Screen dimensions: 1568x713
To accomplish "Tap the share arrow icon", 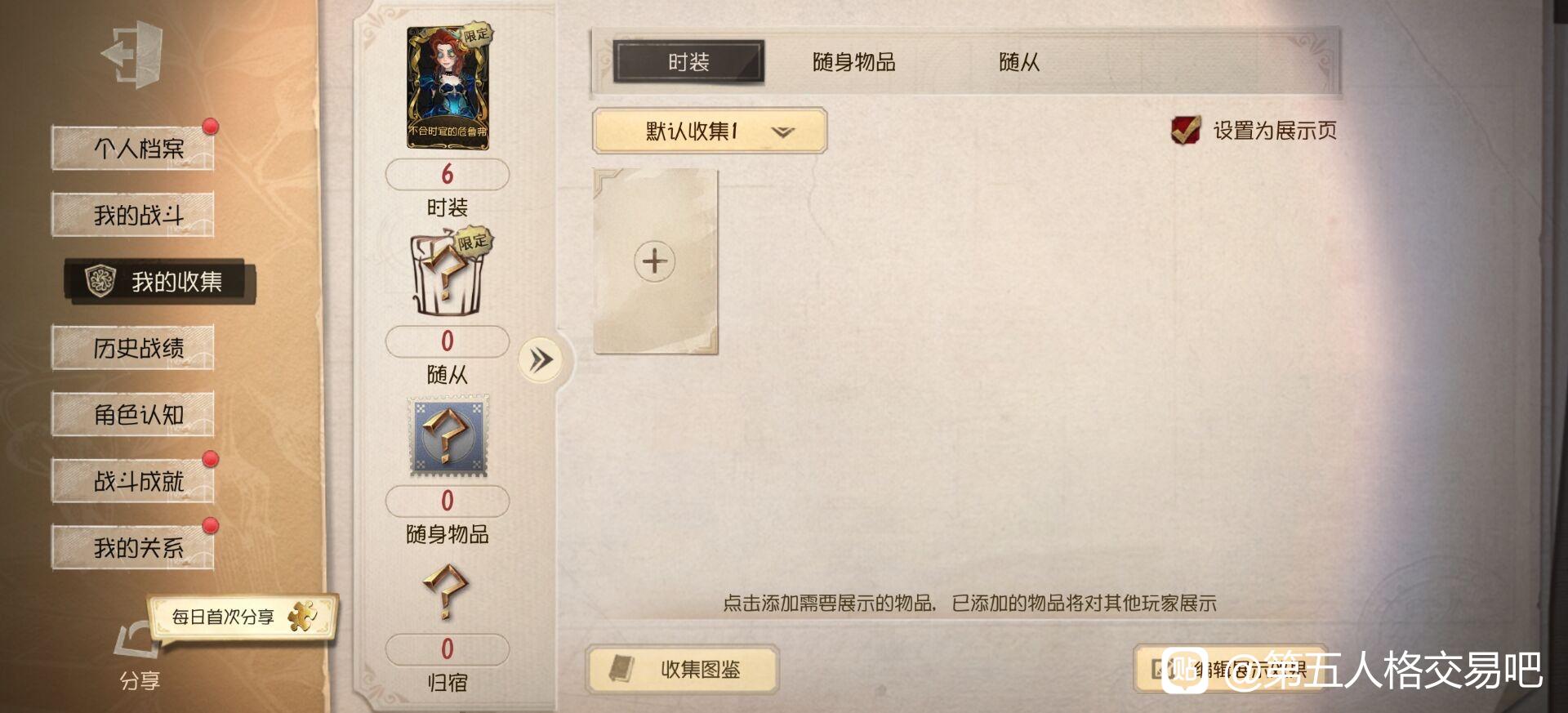I will (x=136, y=639).
